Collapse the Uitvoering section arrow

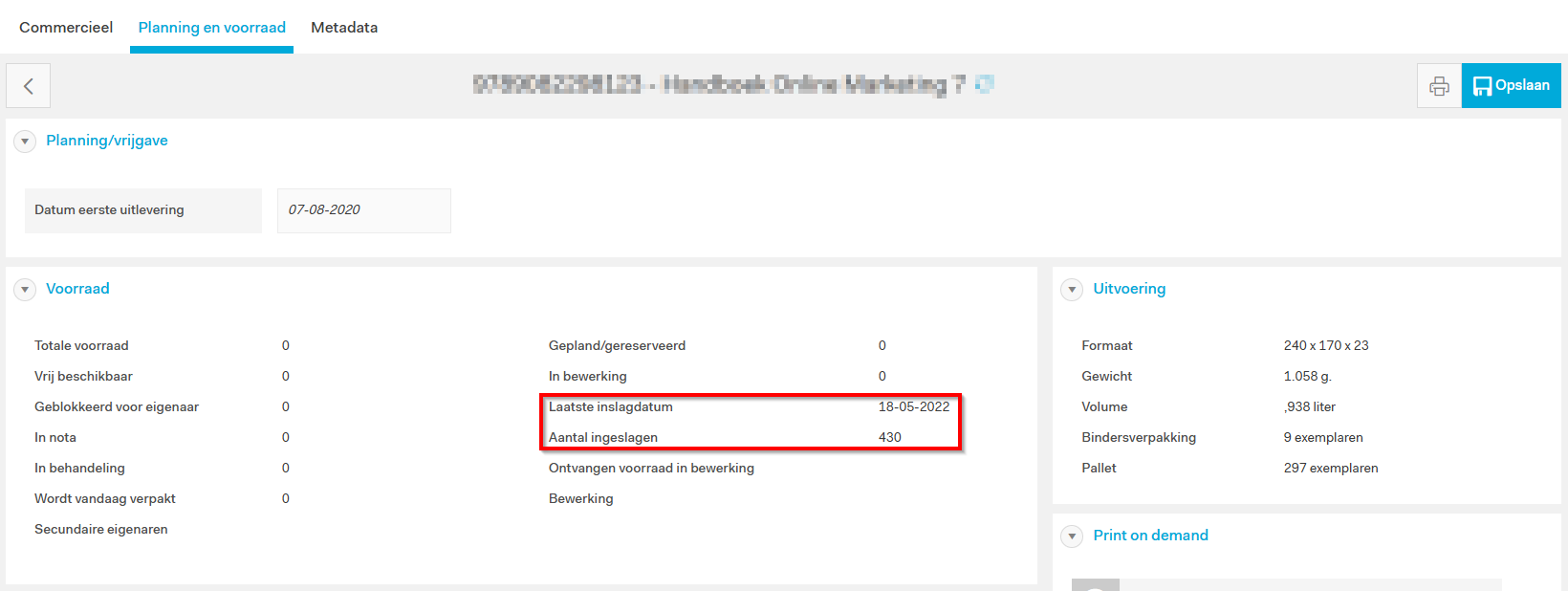1072,290
